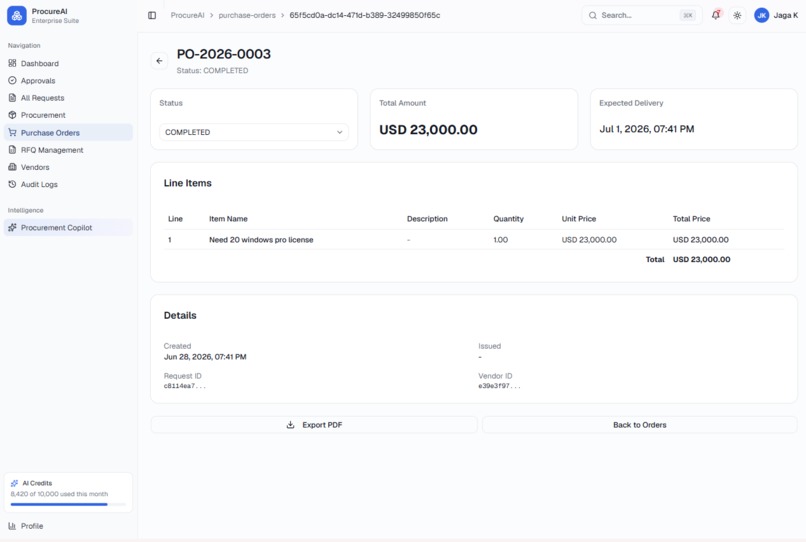Open RFQ Management
The width and height of the screenshot is (806, 542).
pos(68,150)
